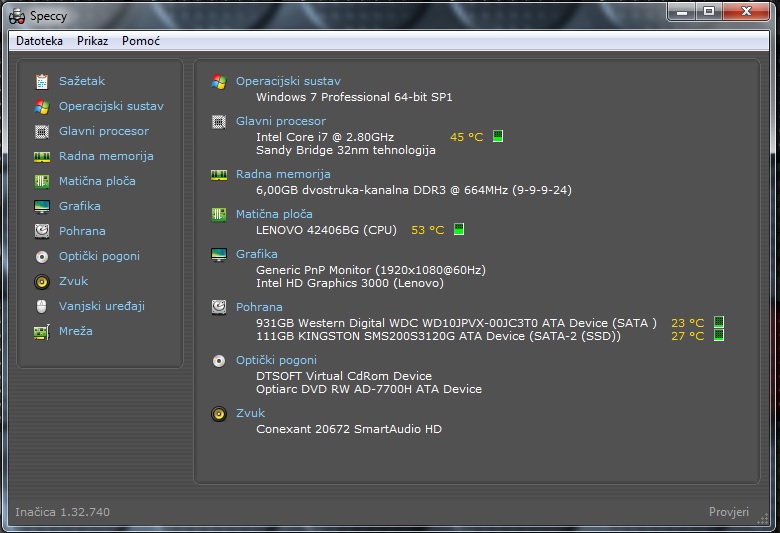The height and width of the screenshot is (533, 780).
Task: Click the 931GB Western Digital drive line
Action: coord(456,323)
